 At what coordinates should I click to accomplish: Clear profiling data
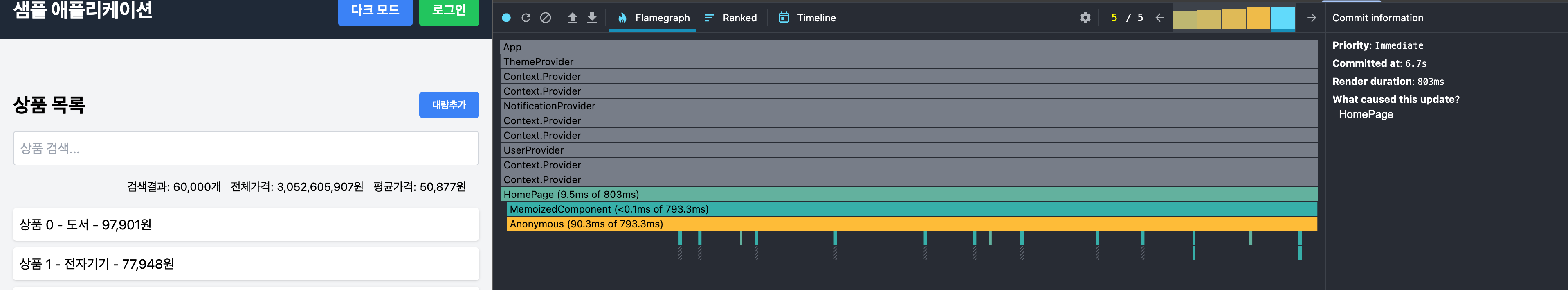(x=546, y=18)
